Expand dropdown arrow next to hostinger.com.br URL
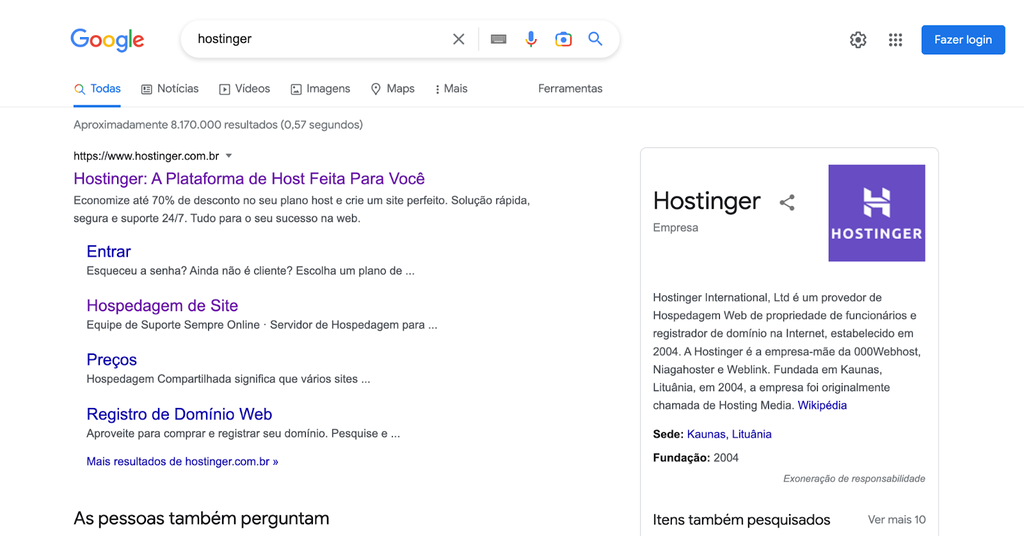 pyautogui.click(x=229, y=156)
